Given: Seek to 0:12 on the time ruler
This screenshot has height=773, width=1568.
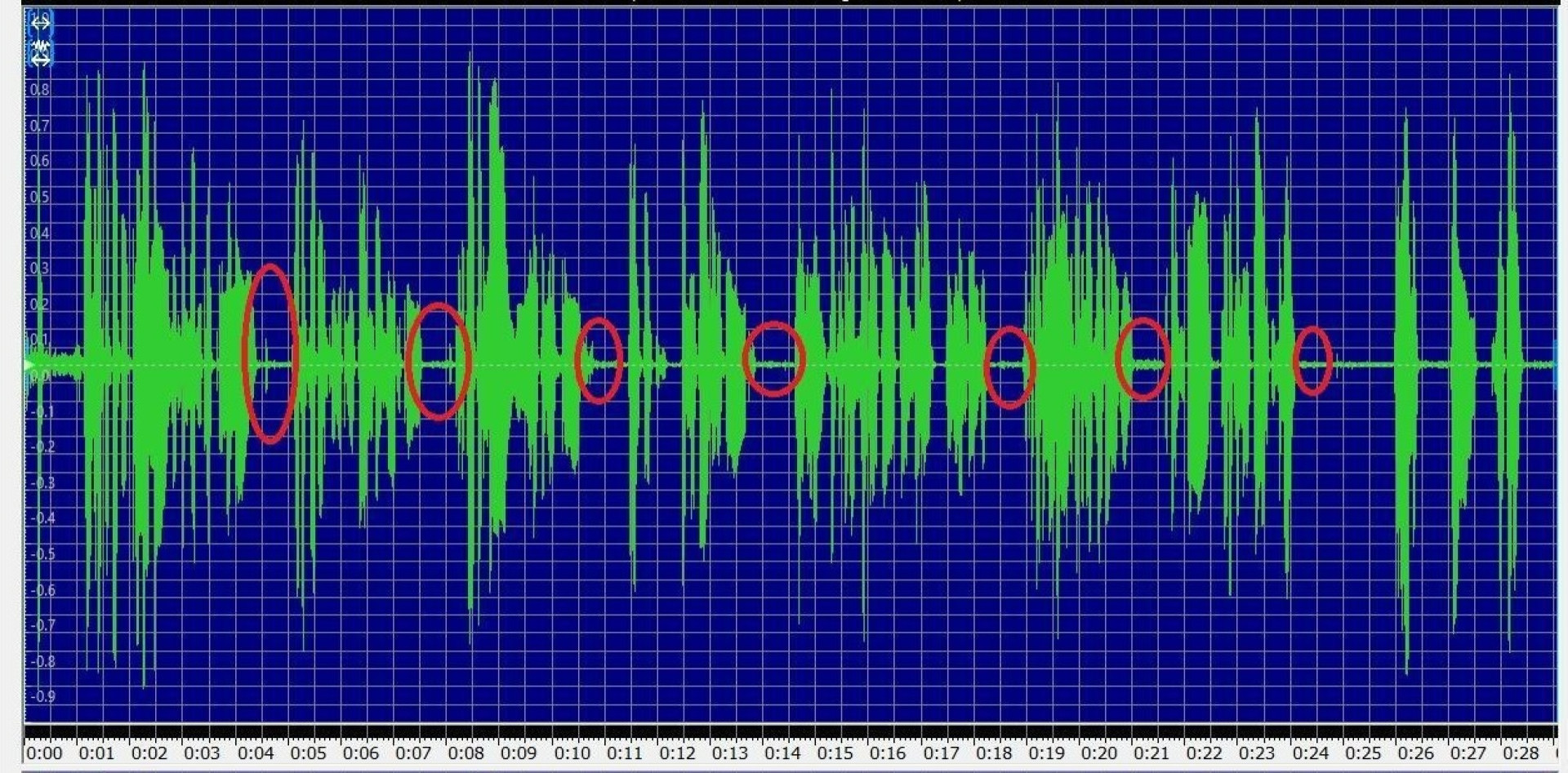Looking at the screenshot, I should click(676, 753).
